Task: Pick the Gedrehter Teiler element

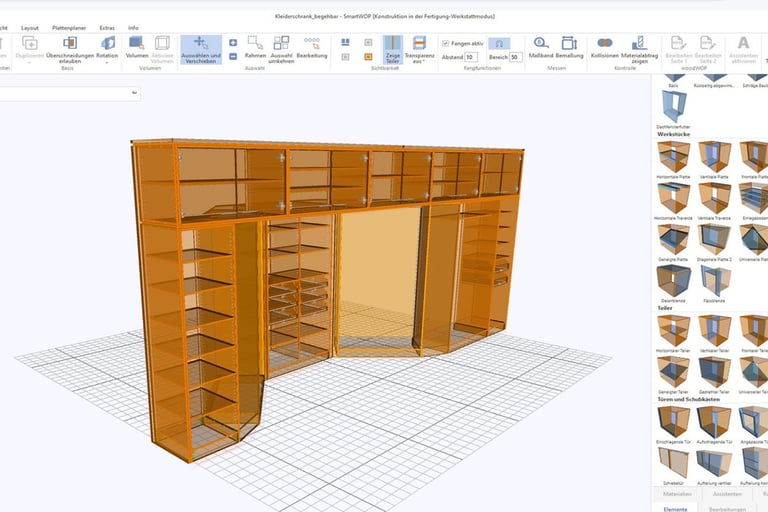Action: pos(714,375)
